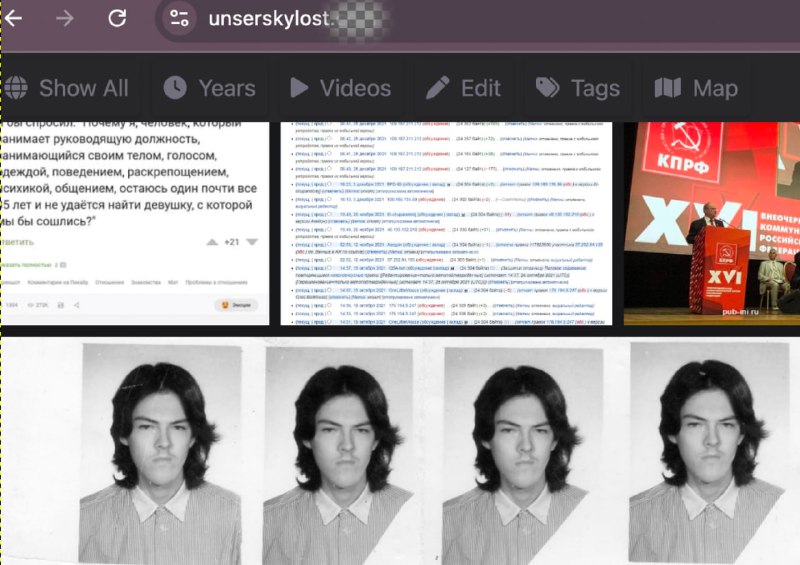Go back with the browser back arrow
Image resolution: width=800 pixels, height=565 pixels.
click(x=14, y=18)
